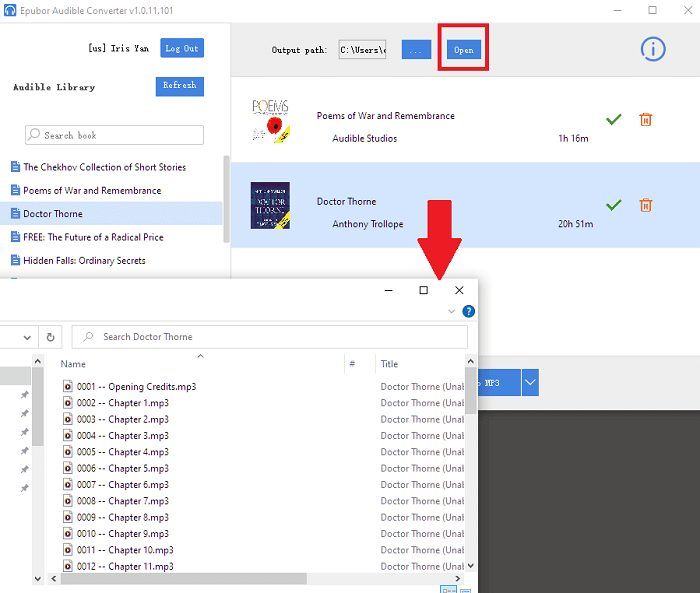Click document icon beside Hidden Falls
The height and width of the screenshot is (593, 700).
(15, 260)
